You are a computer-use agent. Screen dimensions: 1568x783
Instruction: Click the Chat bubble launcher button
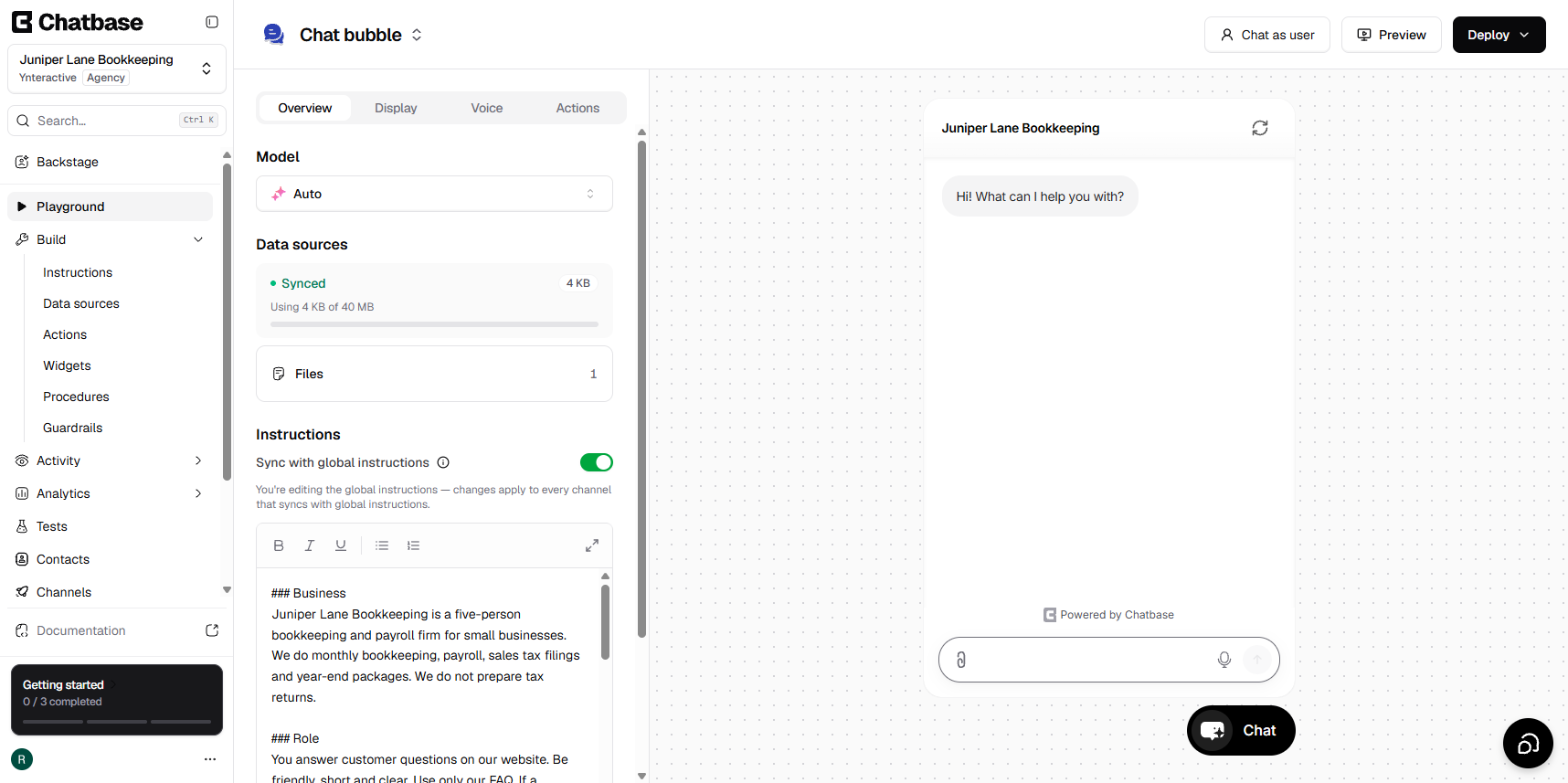[1241, 731]
